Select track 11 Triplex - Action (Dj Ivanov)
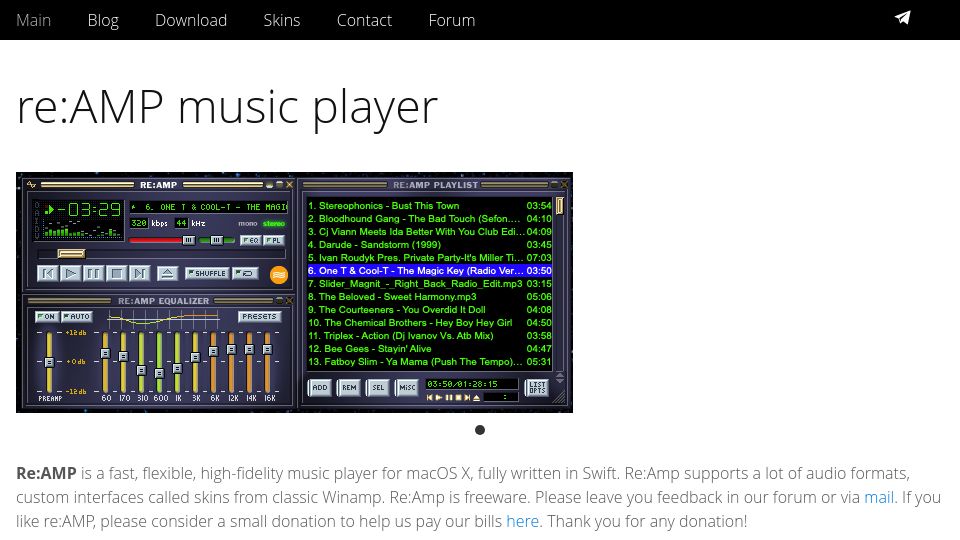 [429, 336]
